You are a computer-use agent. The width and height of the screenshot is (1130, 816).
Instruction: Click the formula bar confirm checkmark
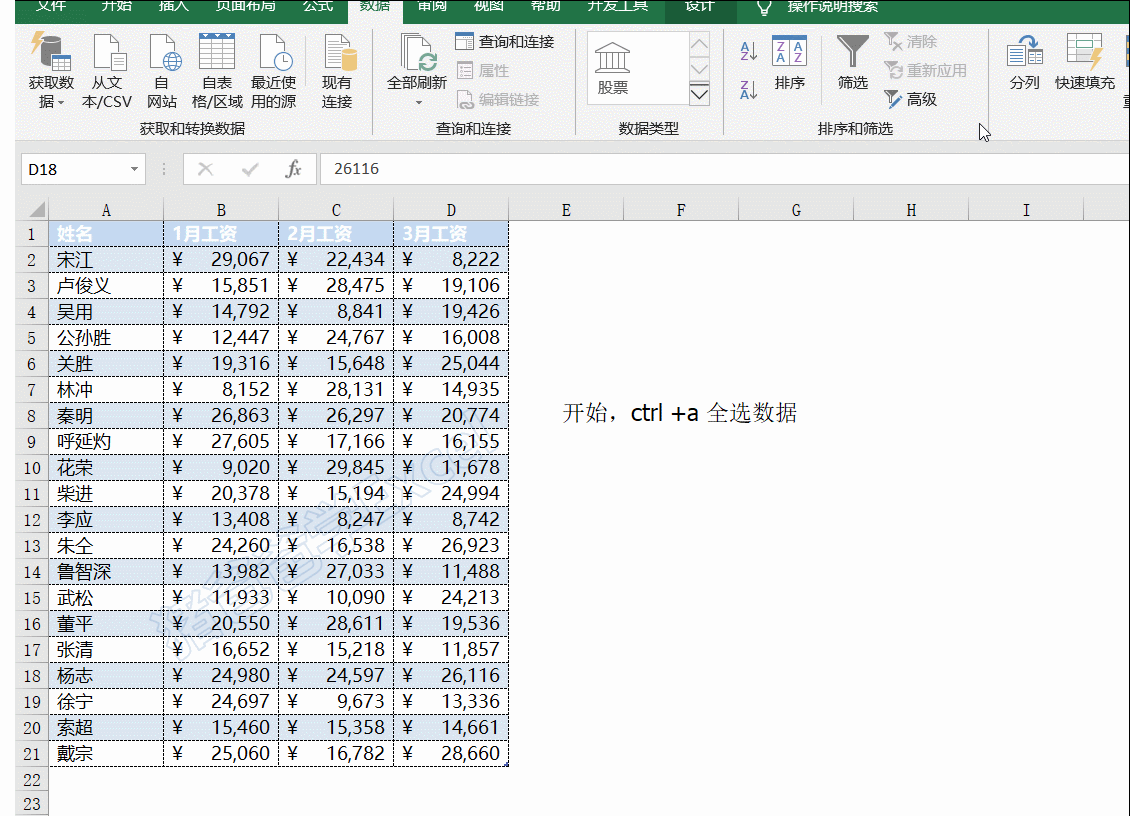click(250, 169)
